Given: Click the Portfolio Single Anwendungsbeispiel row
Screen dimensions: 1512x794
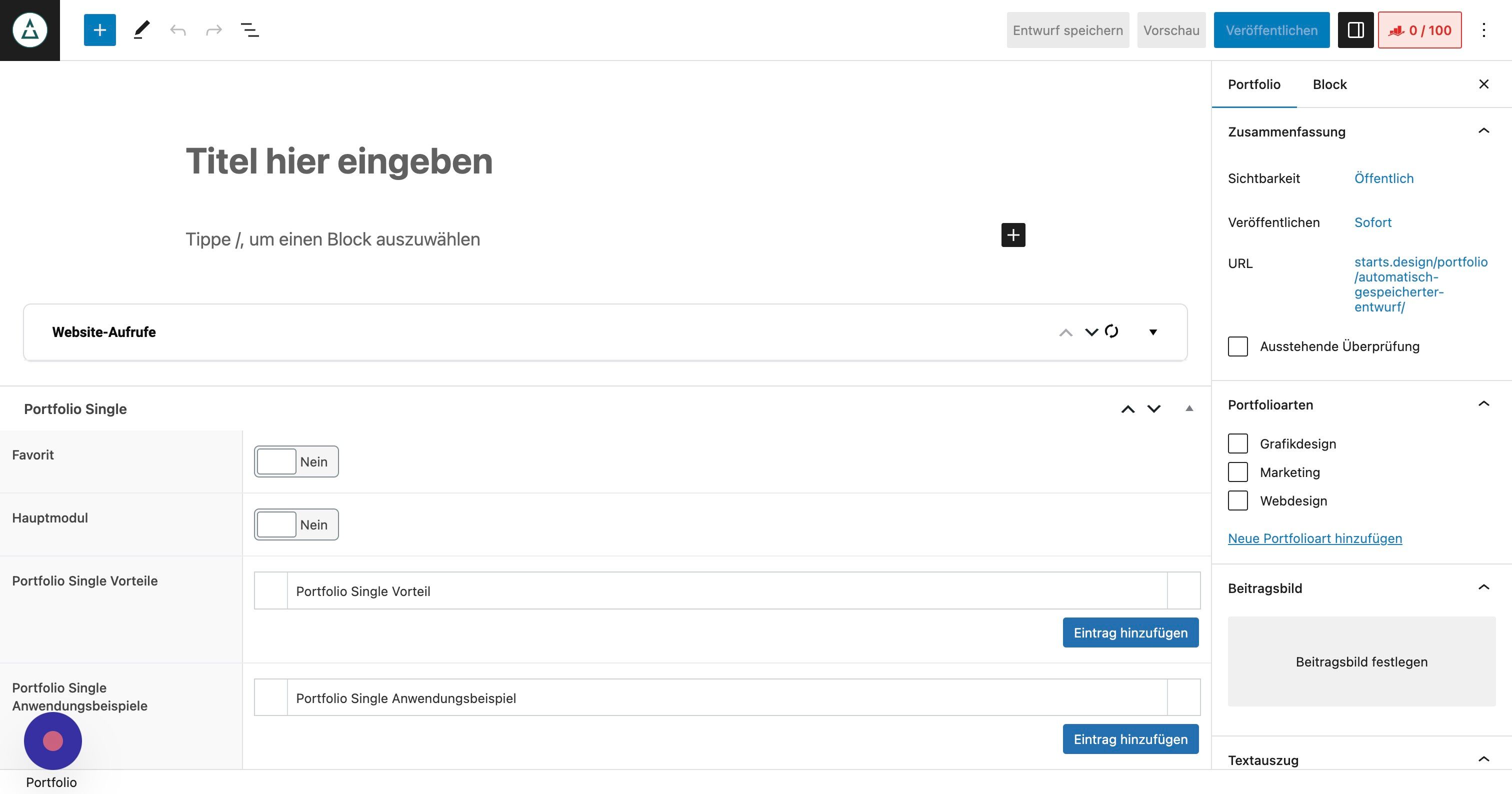Looking at the screenshot, I should [x=726, y=698].
